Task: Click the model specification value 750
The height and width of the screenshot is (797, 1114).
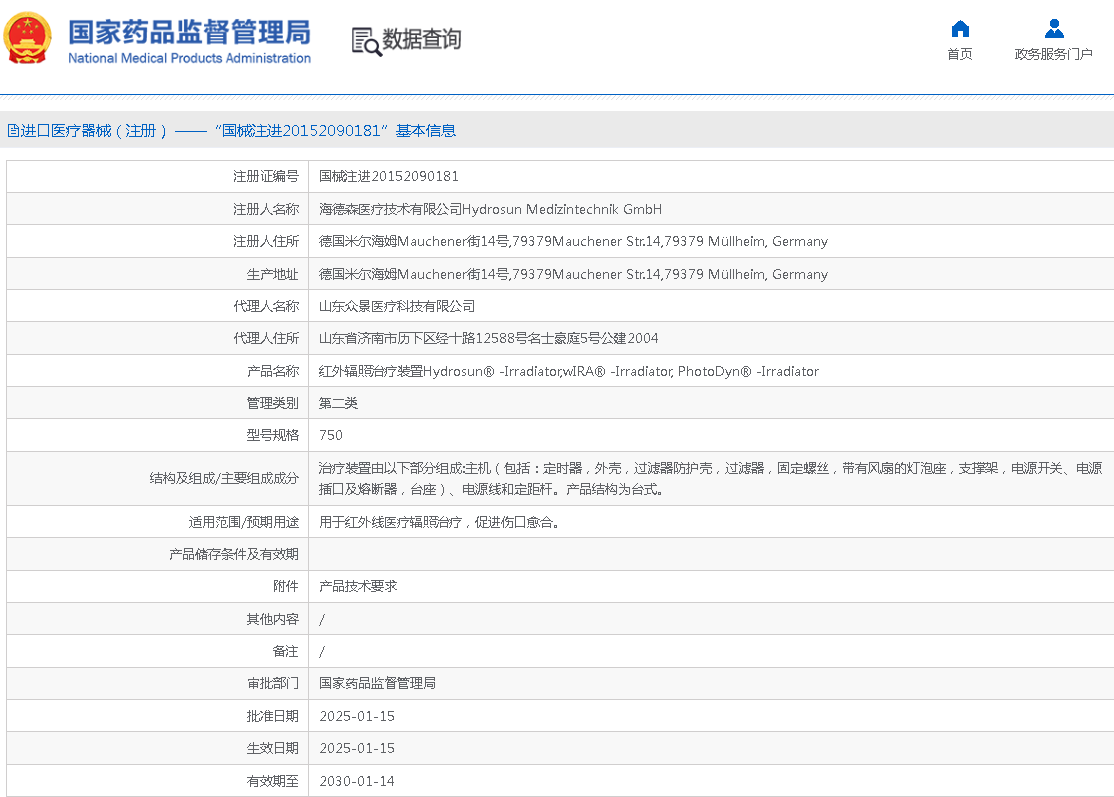Action: (x=331, y=435)
